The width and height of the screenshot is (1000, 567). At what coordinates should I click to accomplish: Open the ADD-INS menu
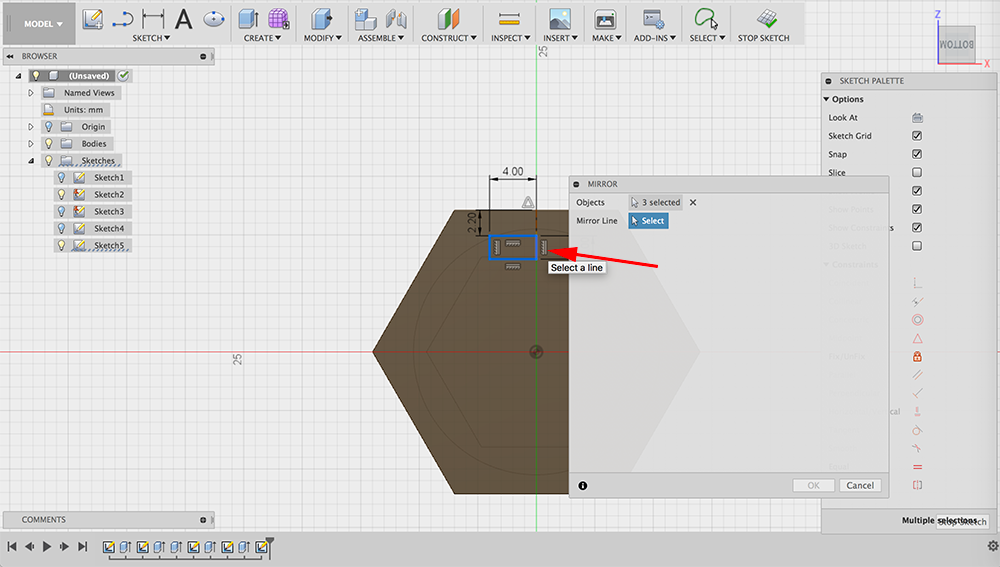coord(654,38)
